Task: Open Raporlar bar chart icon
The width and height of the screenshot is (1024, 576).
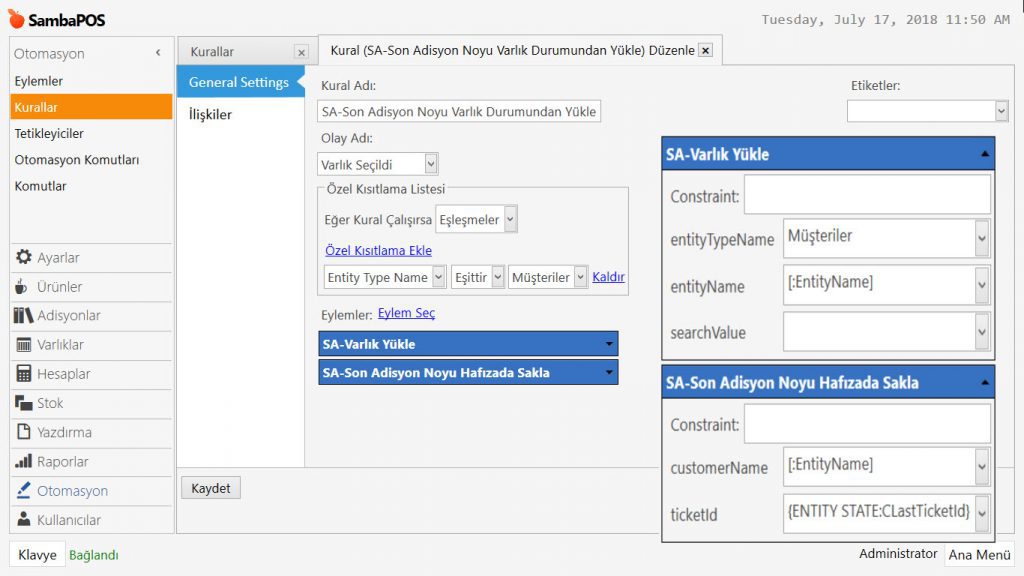Action: click(23, 462)
